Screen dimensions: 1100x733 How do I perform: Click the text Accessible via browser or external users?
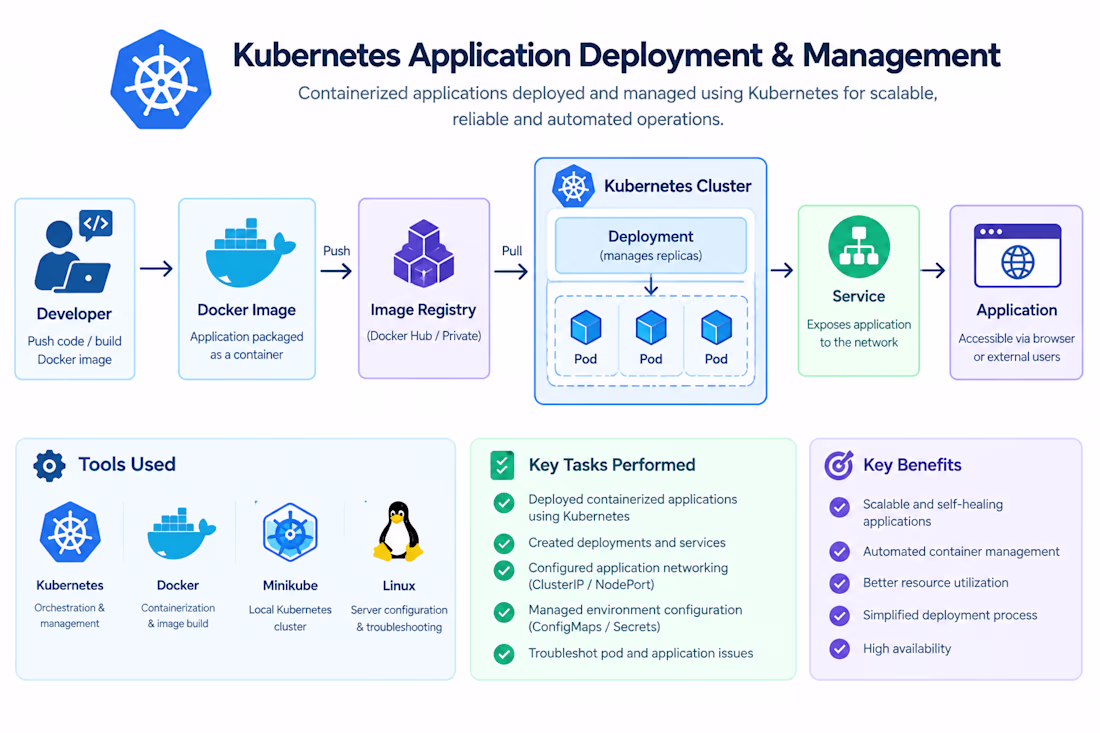[x=1017, y=347]
